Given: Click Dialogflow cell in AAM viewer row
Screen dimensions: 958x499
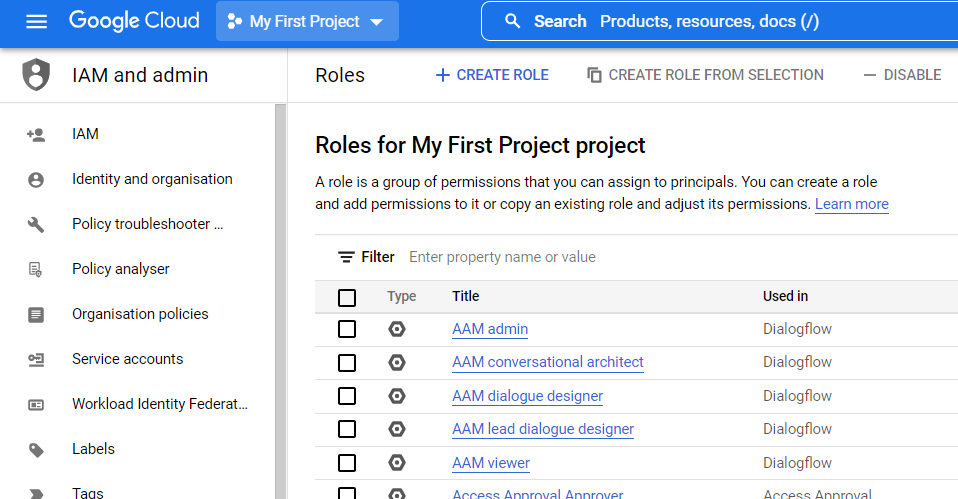Looking at the screenshot, I should [x=797, y=463].
